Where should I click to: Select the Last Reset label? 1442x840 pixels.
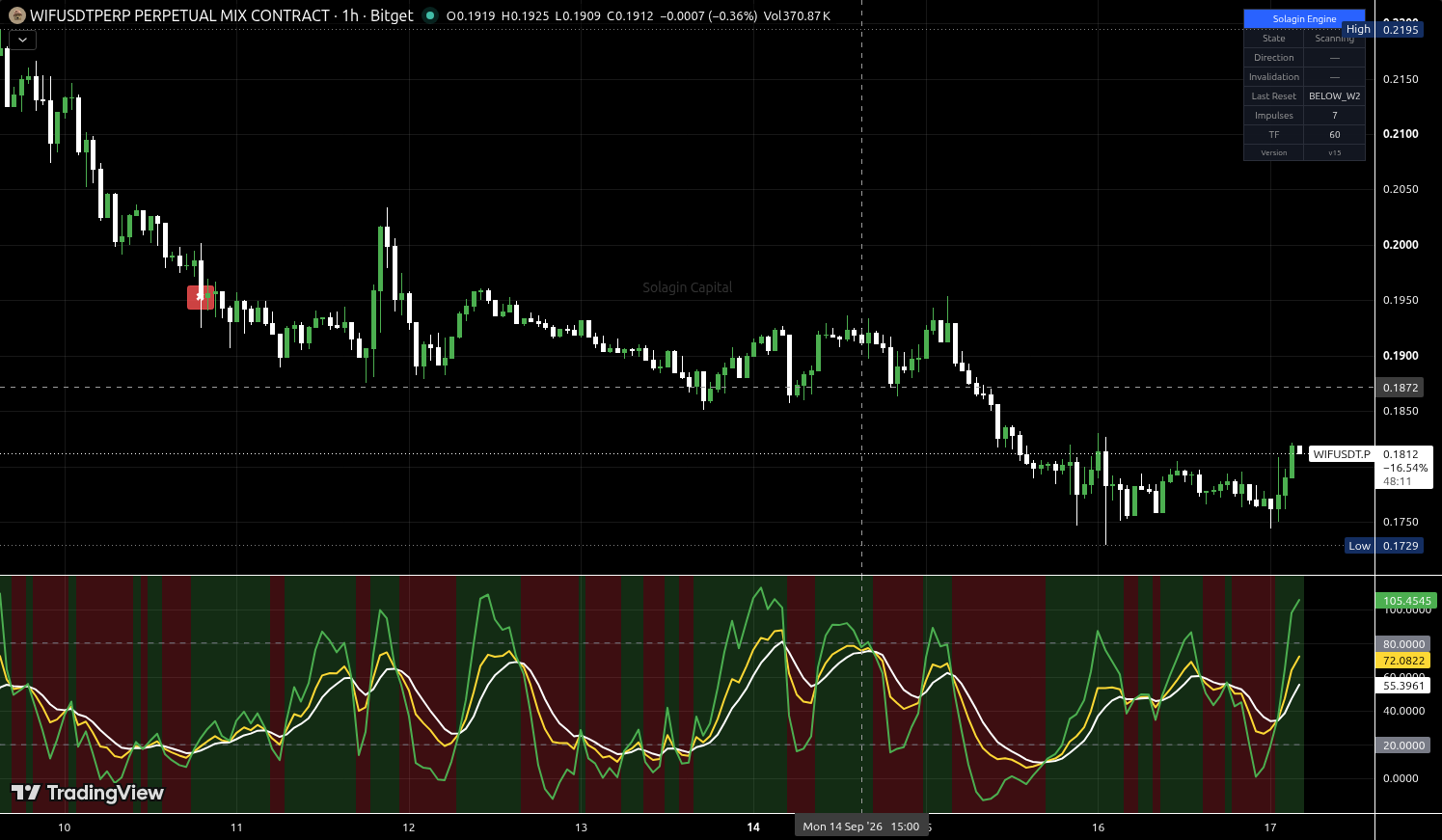click(x=1273, y=96)
